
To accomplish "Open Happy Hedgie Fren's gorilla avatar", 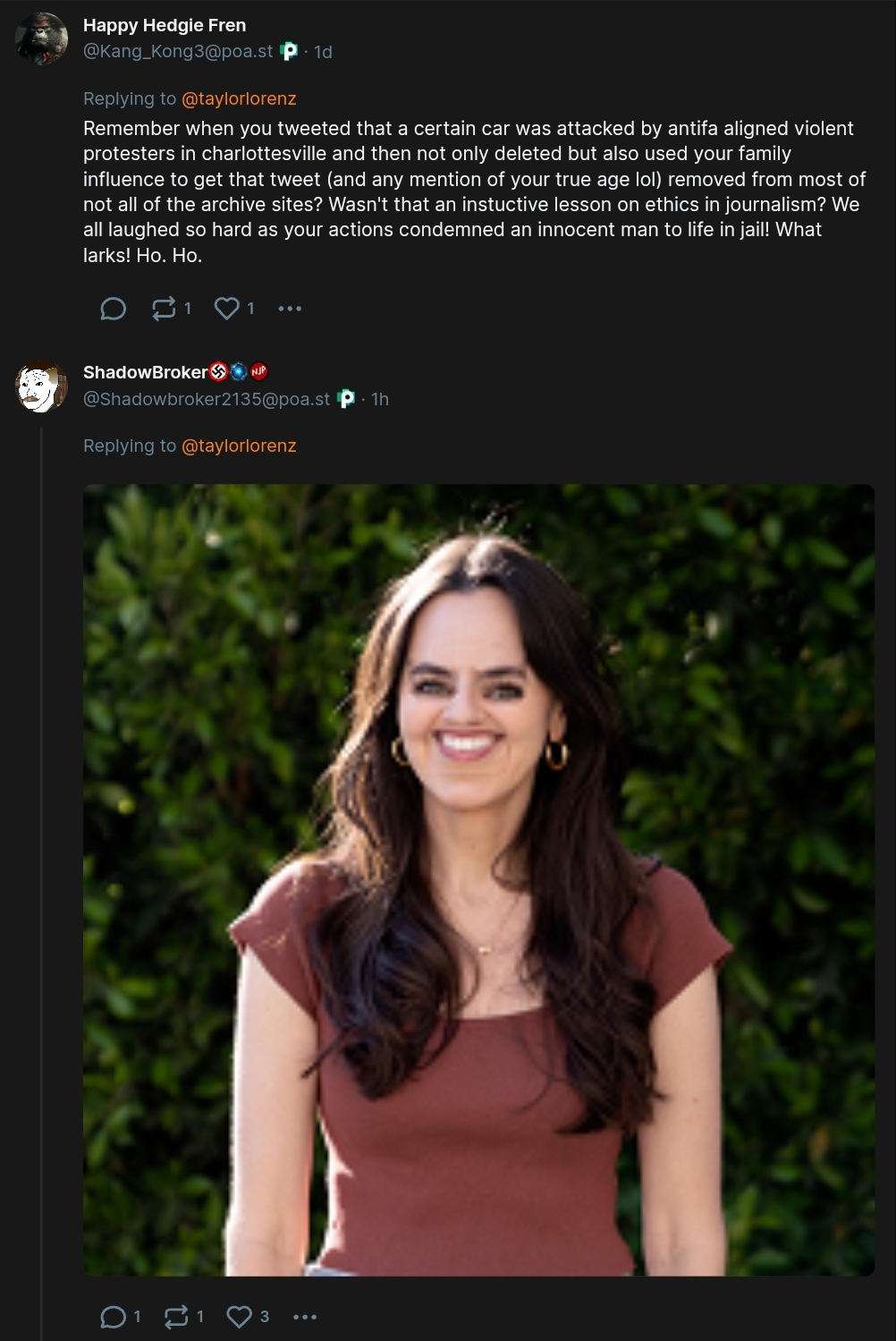I will [x=41, y=38].
